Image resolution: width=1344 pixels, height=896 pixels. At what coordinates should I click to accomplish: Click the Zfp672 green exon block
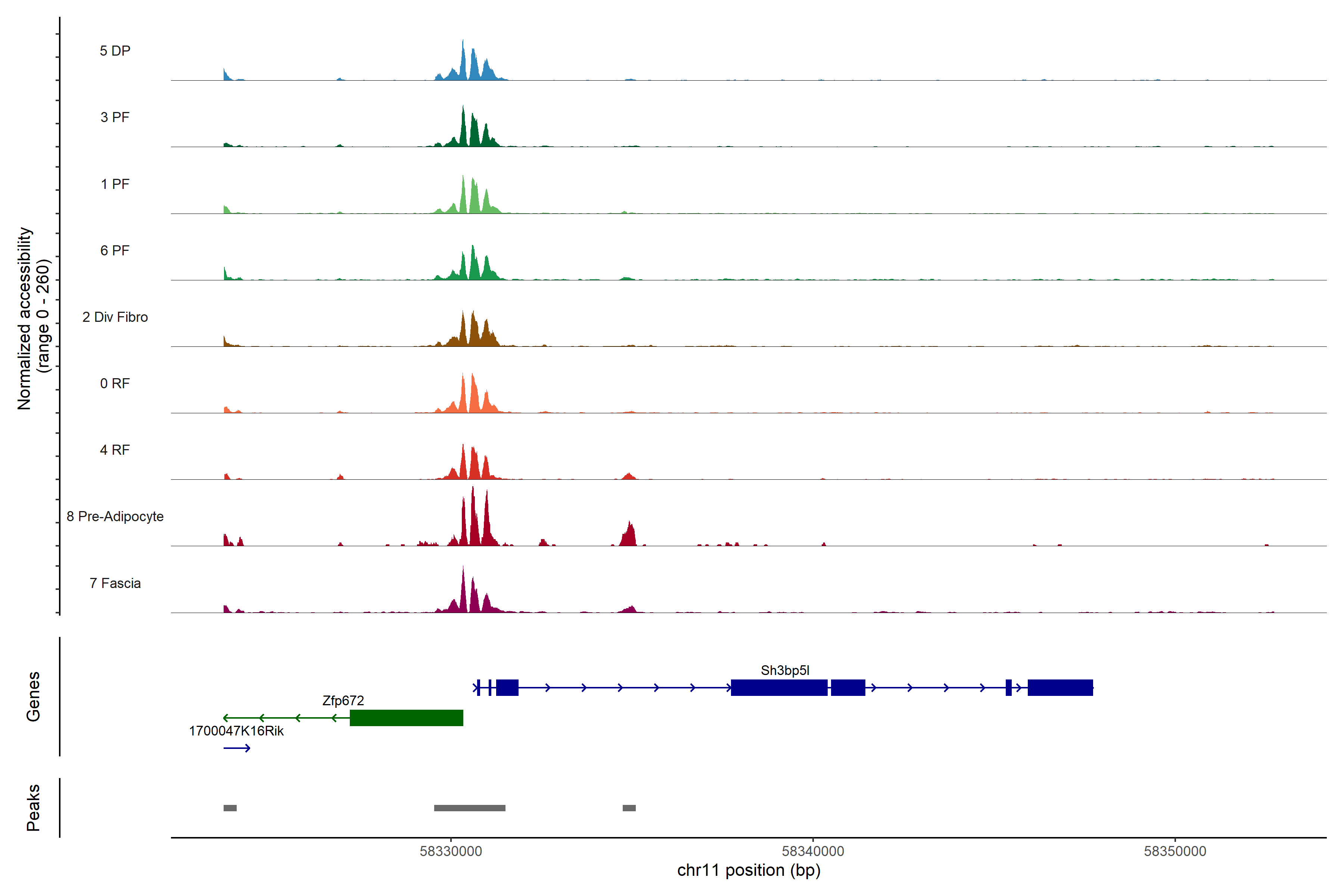point(406,718)
